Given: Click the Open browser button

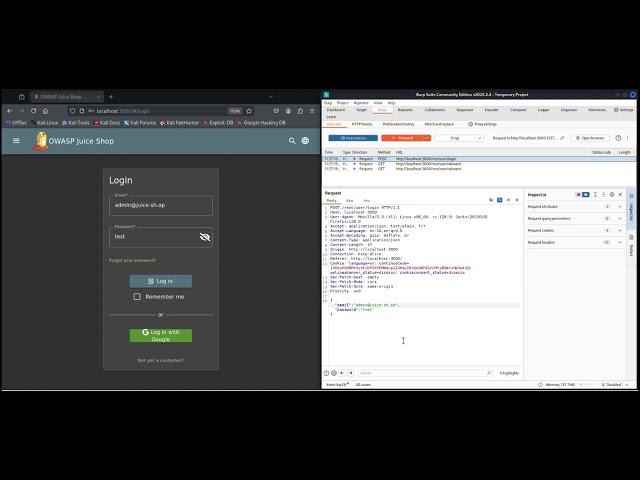Looking at the screenshot, I should pos(590,138).
